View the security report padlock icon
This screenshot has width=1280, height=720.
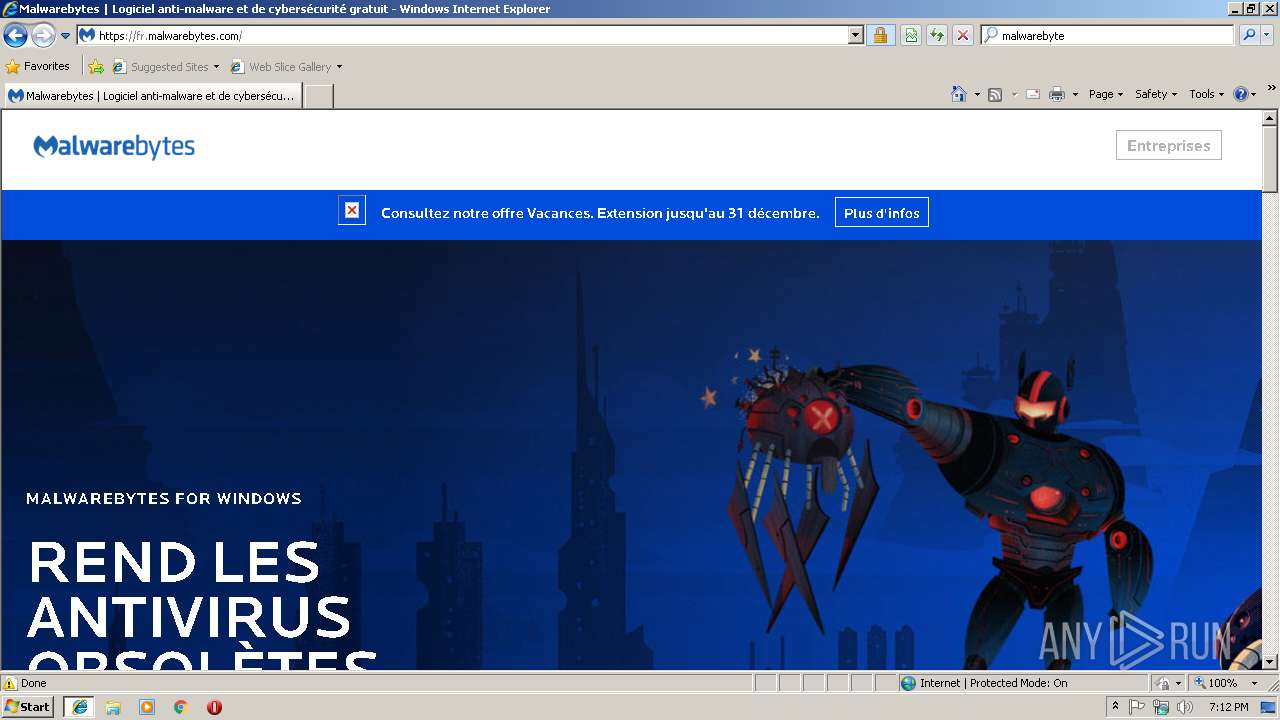[880, 35]
